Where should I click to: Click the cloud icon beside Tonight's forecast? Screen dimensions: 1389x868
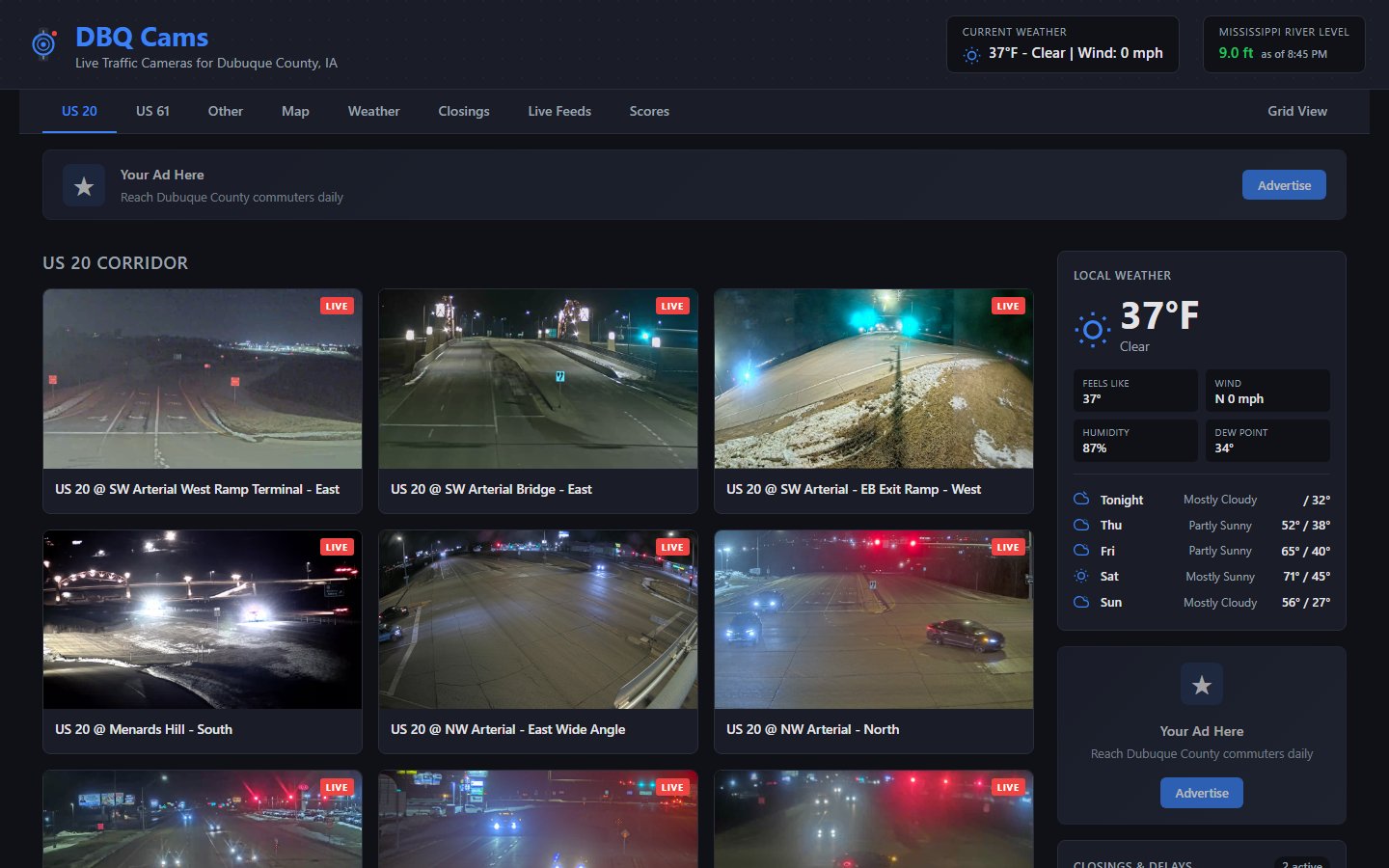[x=1080, y=499]
